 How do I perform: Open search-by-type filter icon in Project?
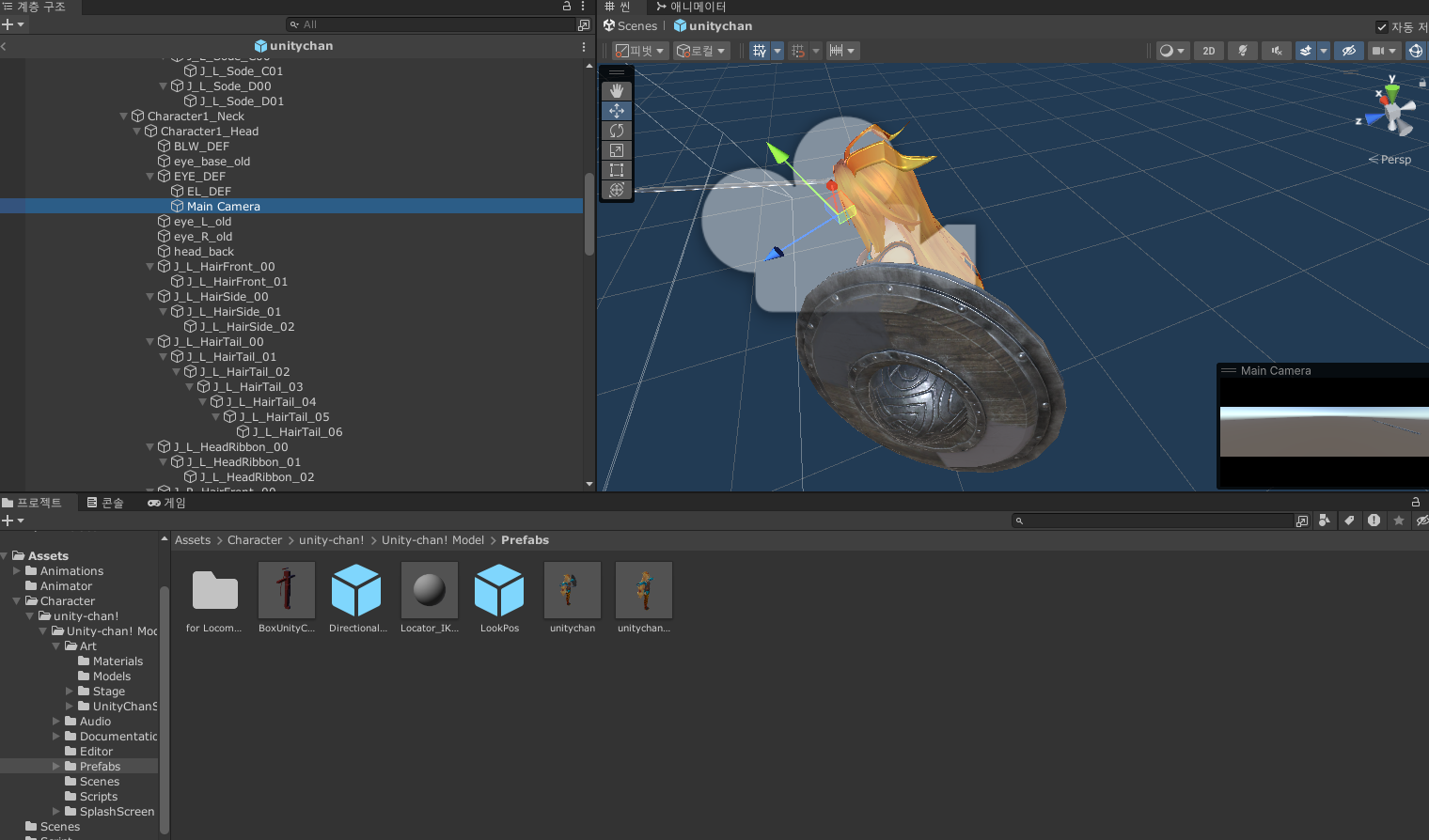click(x=1325, y=521)
